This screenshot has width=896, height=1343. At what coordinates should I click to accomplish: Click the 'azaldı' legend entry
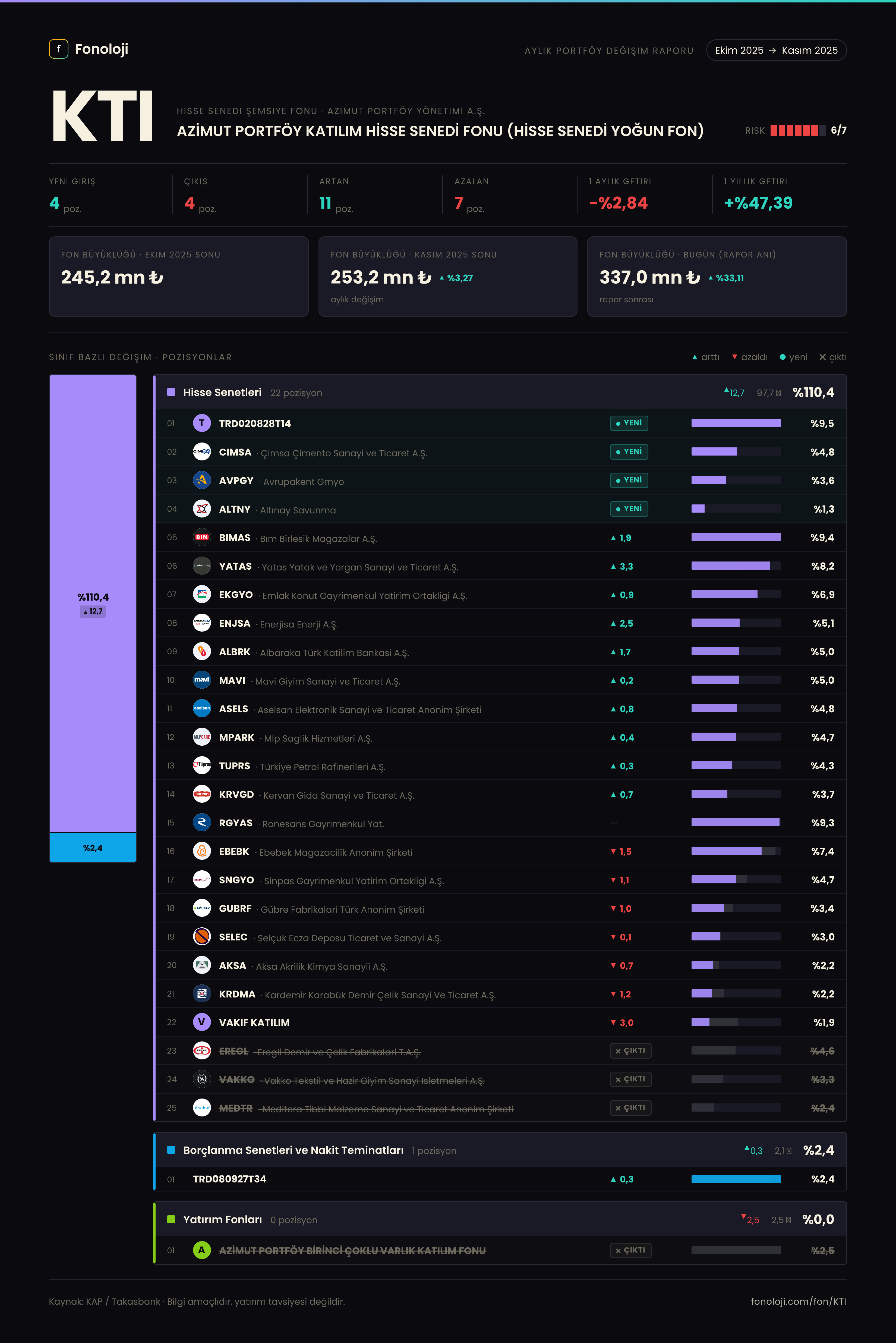(x=750, y=357)
